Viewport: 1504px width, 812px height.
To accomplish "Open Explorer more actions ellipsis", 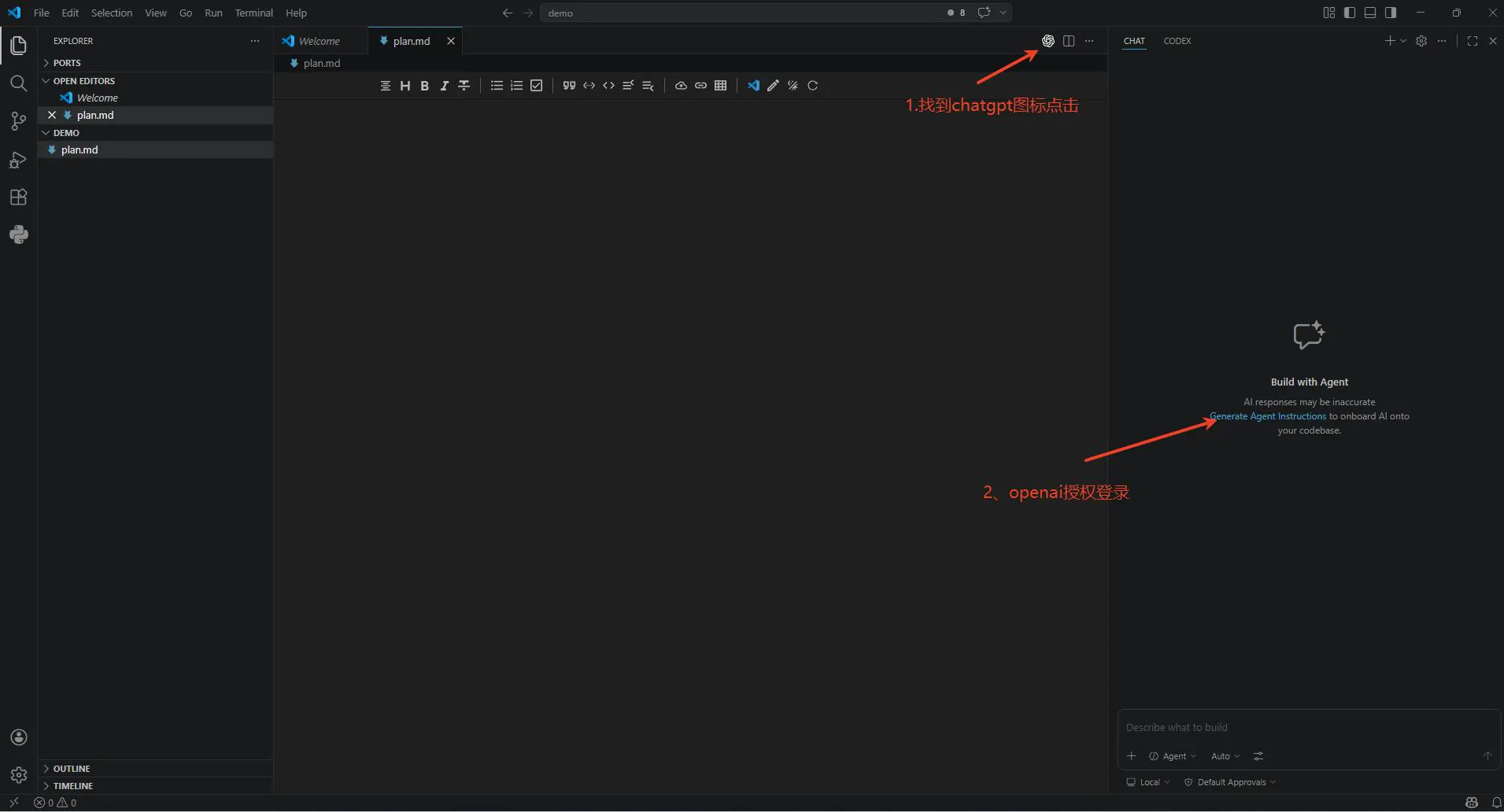I will click(x=255, y=41).
